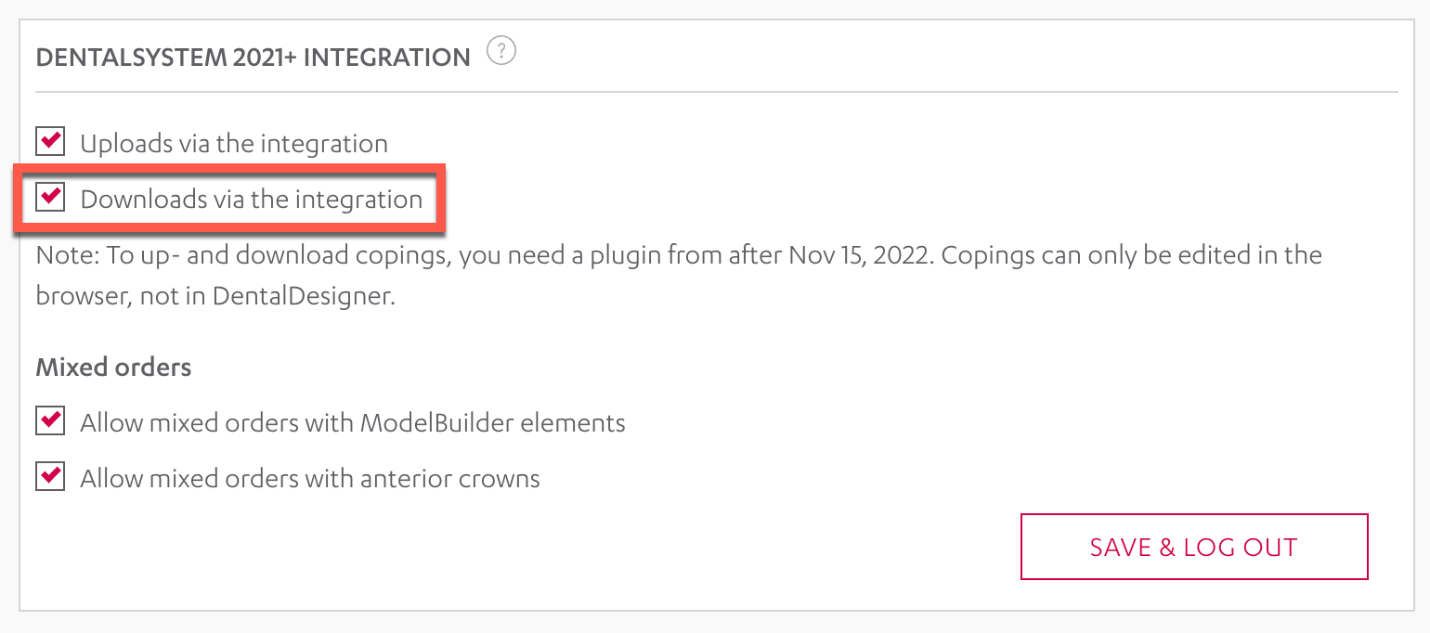Uncheck Uploads via the integration checkbox
Screen dimensions: 1430x633
[x=50, y=141]
